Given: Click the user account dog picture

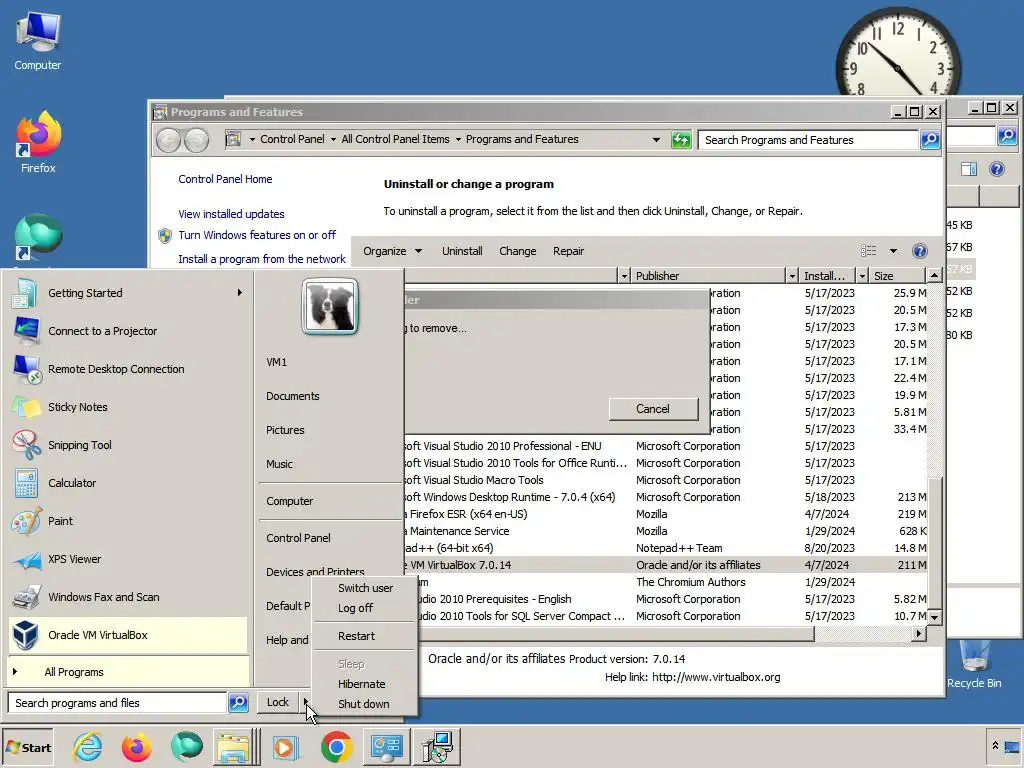Looking at the screenshot, I should 330,306.
